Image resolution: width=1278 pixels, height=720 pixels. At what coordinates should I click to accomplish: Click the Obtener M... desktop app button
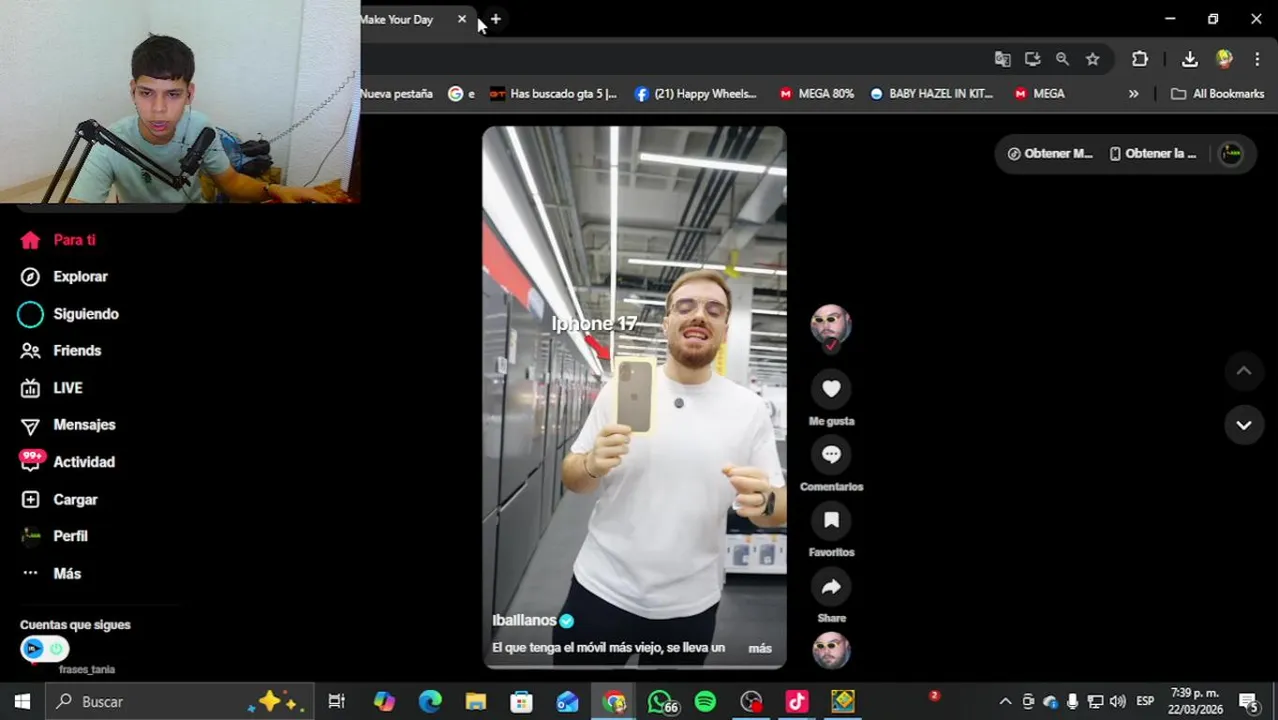(x=1049, y=154)
